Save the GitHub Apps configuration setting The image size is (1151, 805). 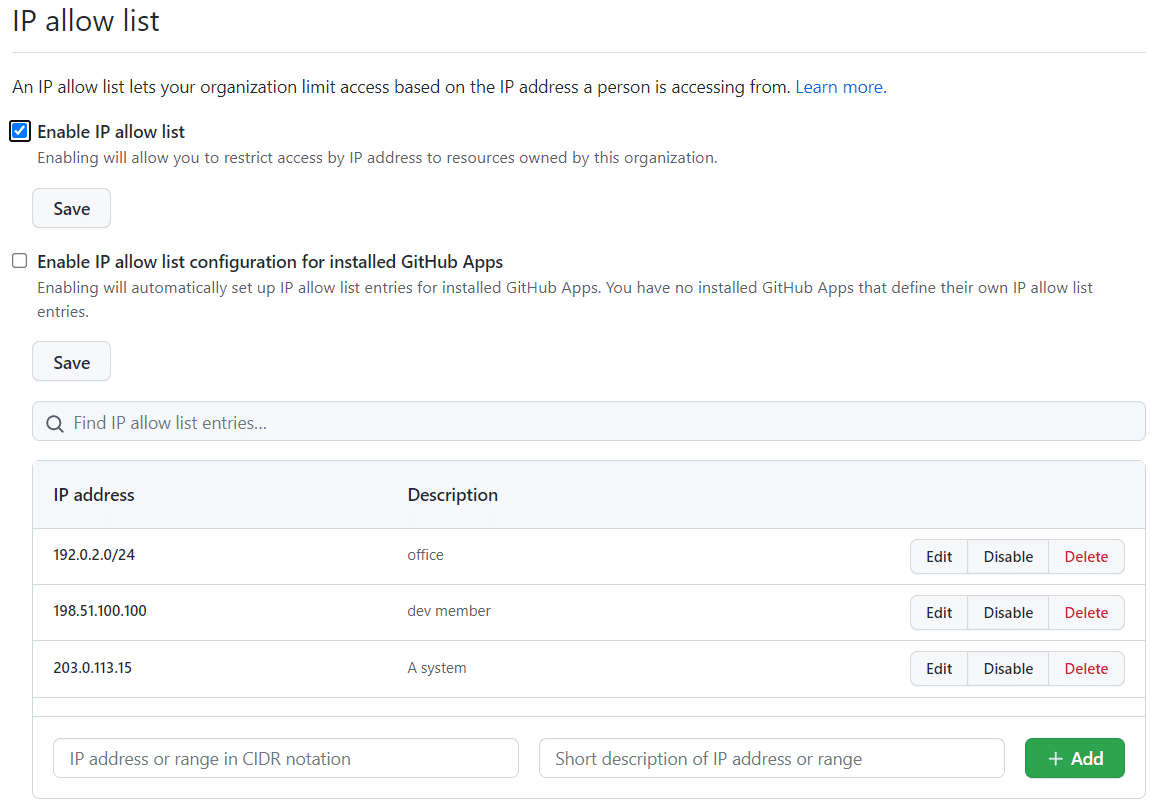click(x=70, y=361)
